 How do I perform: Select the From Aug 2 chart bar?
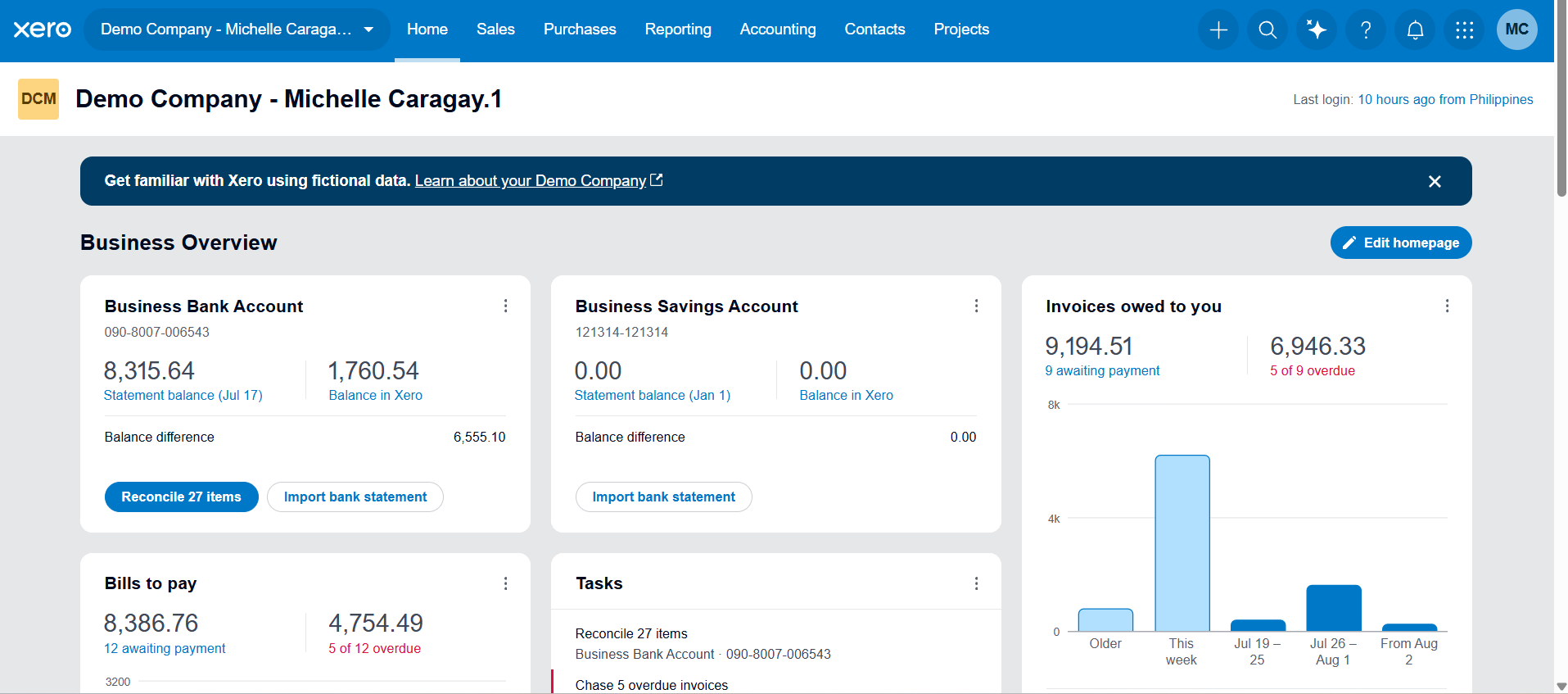(x=1409, y=628)
